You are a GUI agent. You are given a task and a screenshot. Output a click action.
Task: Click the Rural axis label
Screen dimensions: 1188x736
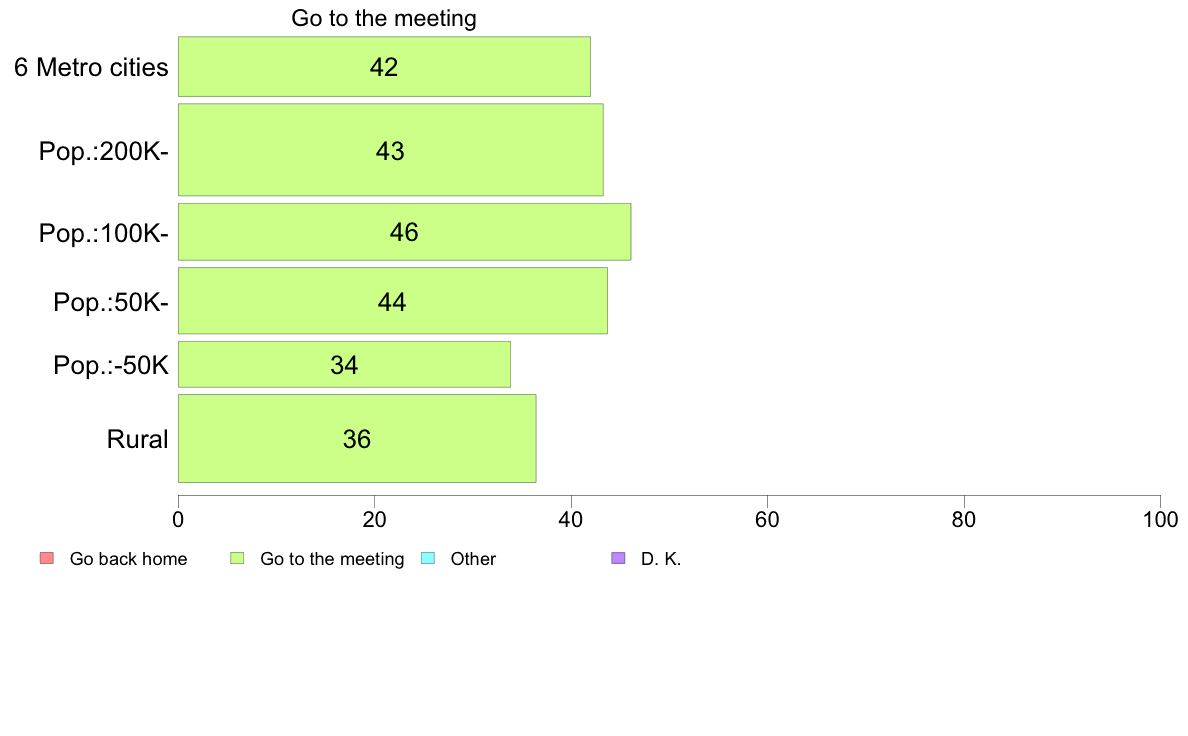(137, 439)
